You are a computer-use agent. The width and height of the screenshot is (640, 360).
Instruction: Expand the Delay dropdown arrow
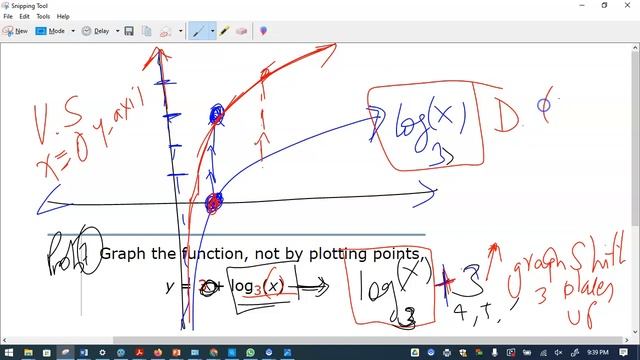click(x=118, y=31)
